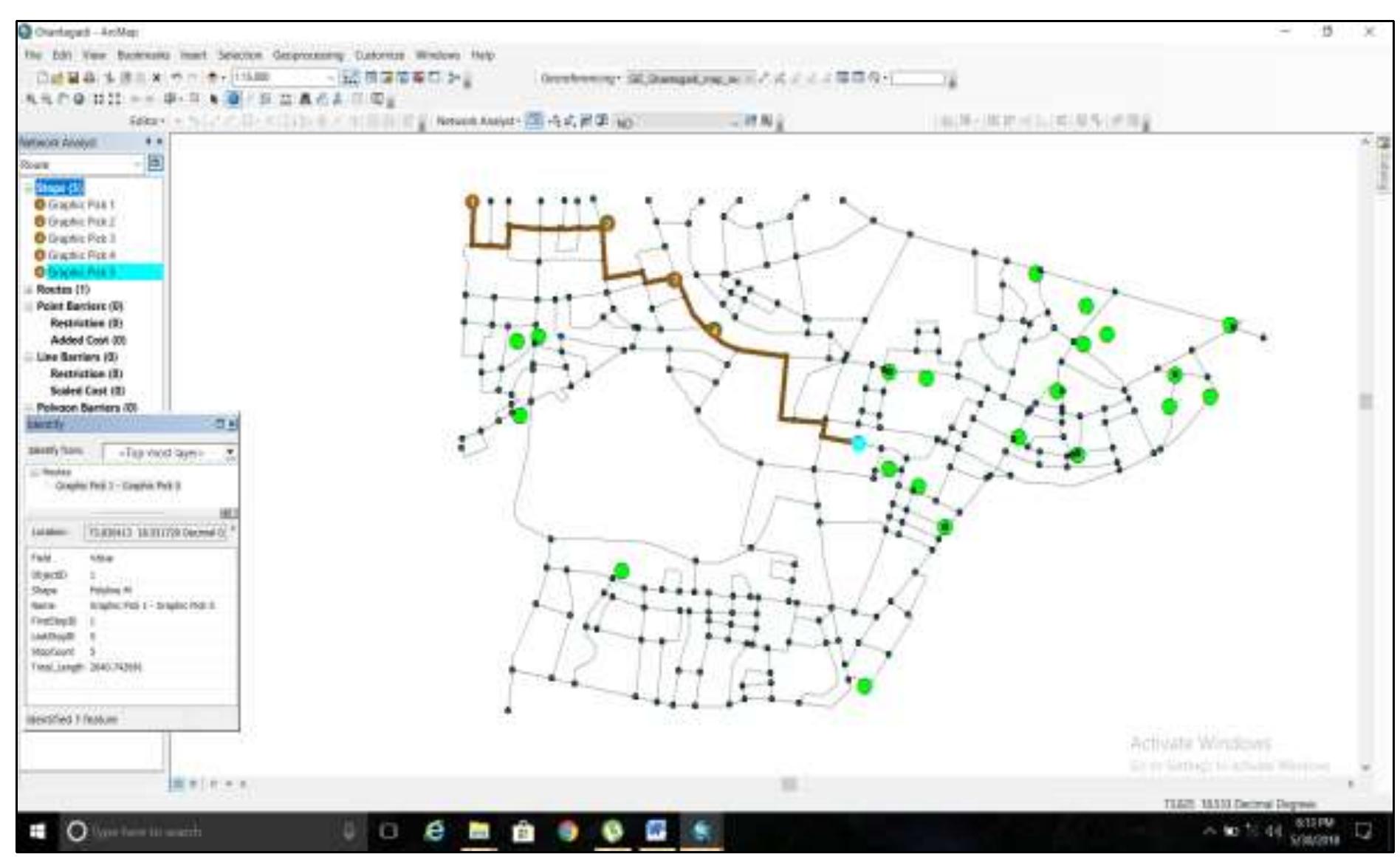Screen dimensions: 1400x857
Task: Click the Undo arrow icon
Action: coord(176,78)
